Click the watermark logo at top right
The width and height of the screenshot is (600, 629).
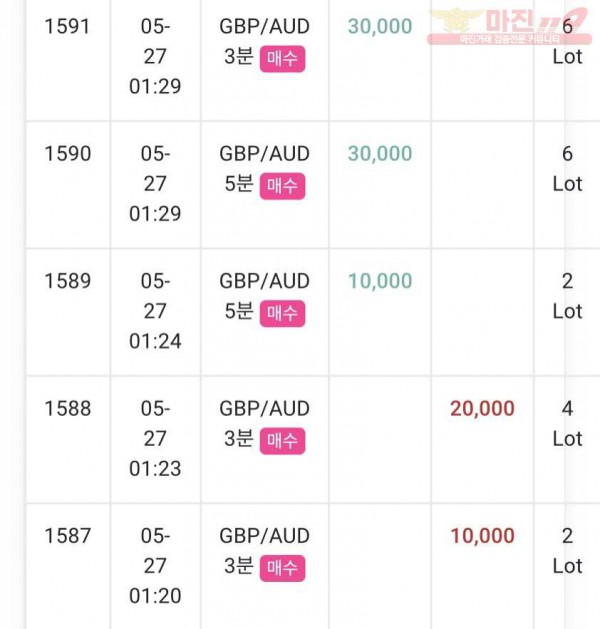tap(509, 25)
